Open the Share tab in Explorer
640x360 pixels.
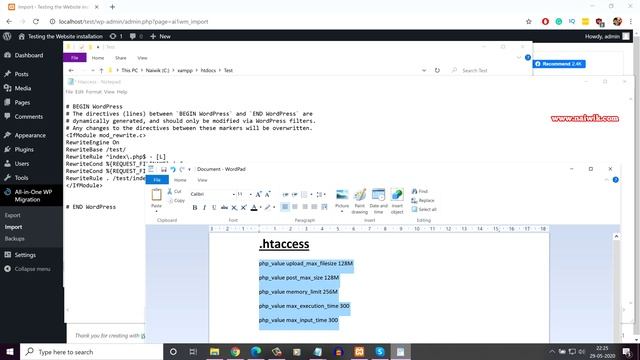point(120,58)
